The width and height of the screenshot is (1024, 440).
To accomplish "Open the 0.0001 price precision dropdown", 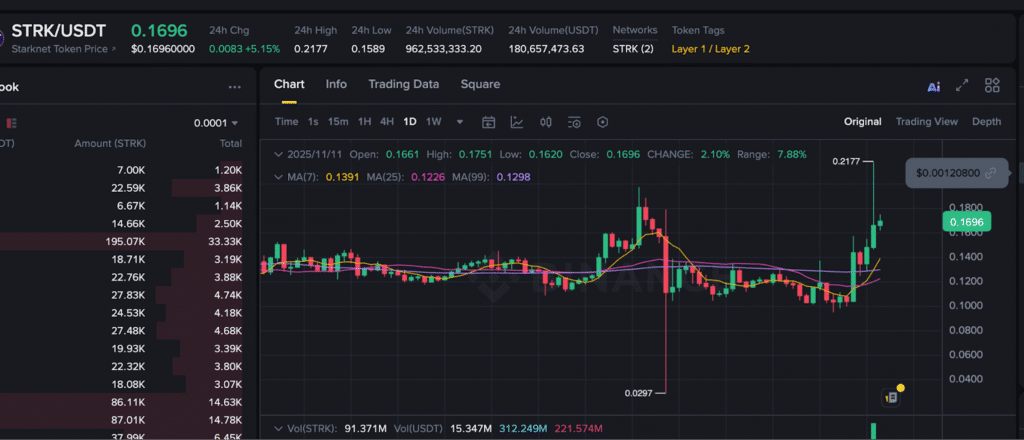I will pos(216,123).
